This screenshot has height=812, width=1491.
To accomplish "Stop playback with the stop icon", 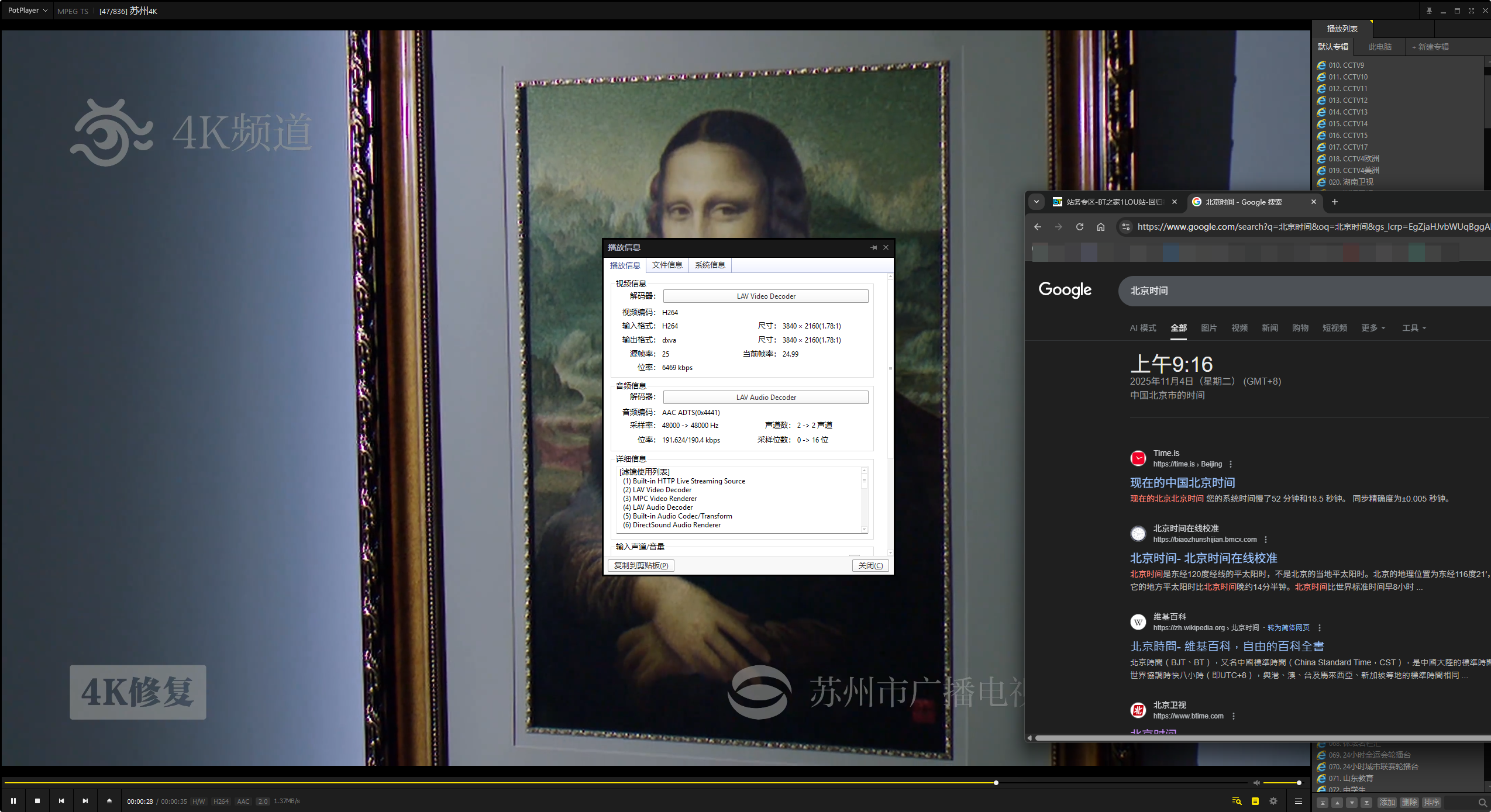I will (x=37, y=800).
